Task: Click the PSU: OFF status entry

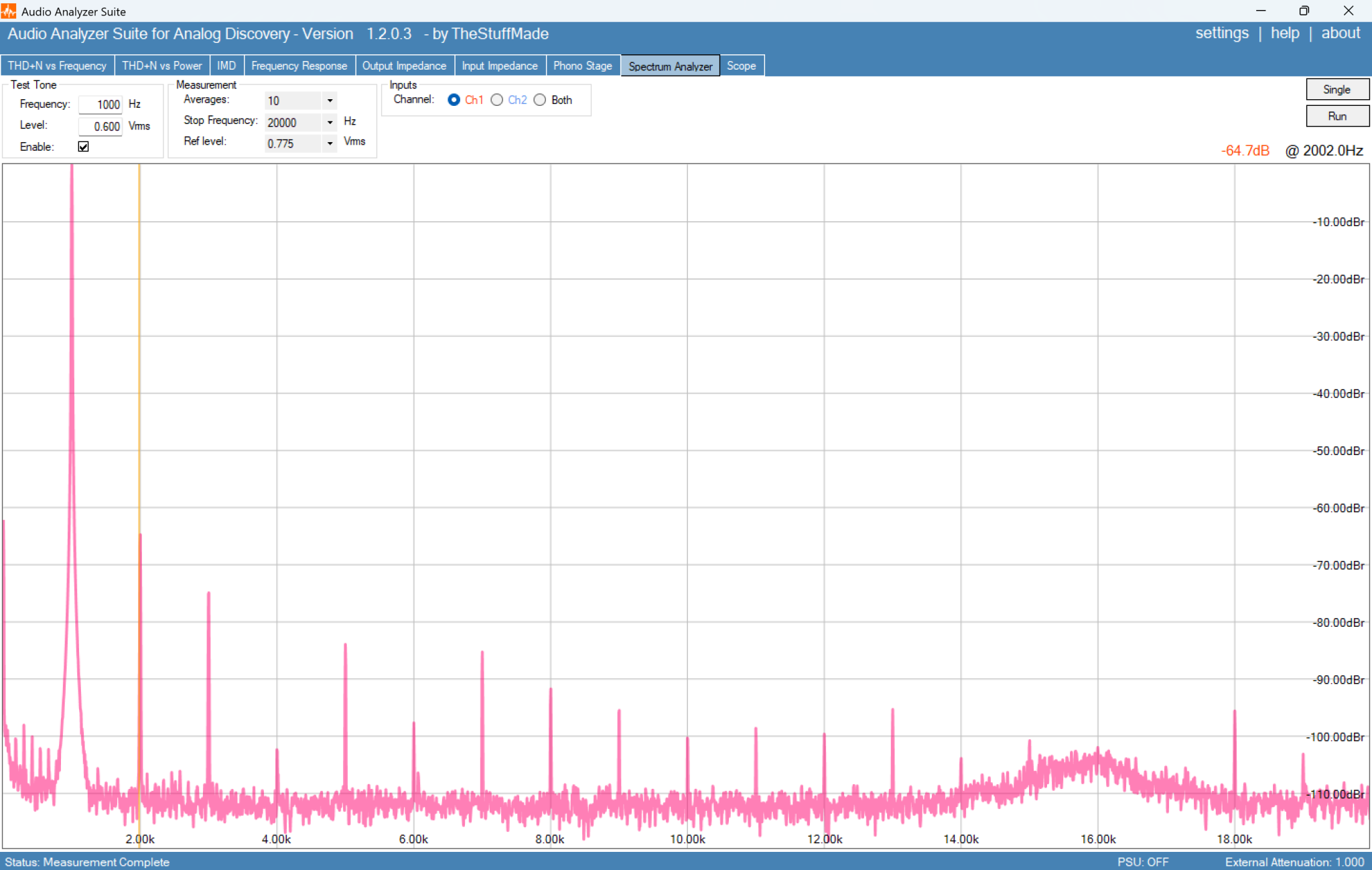Action: pos(1143,862)
